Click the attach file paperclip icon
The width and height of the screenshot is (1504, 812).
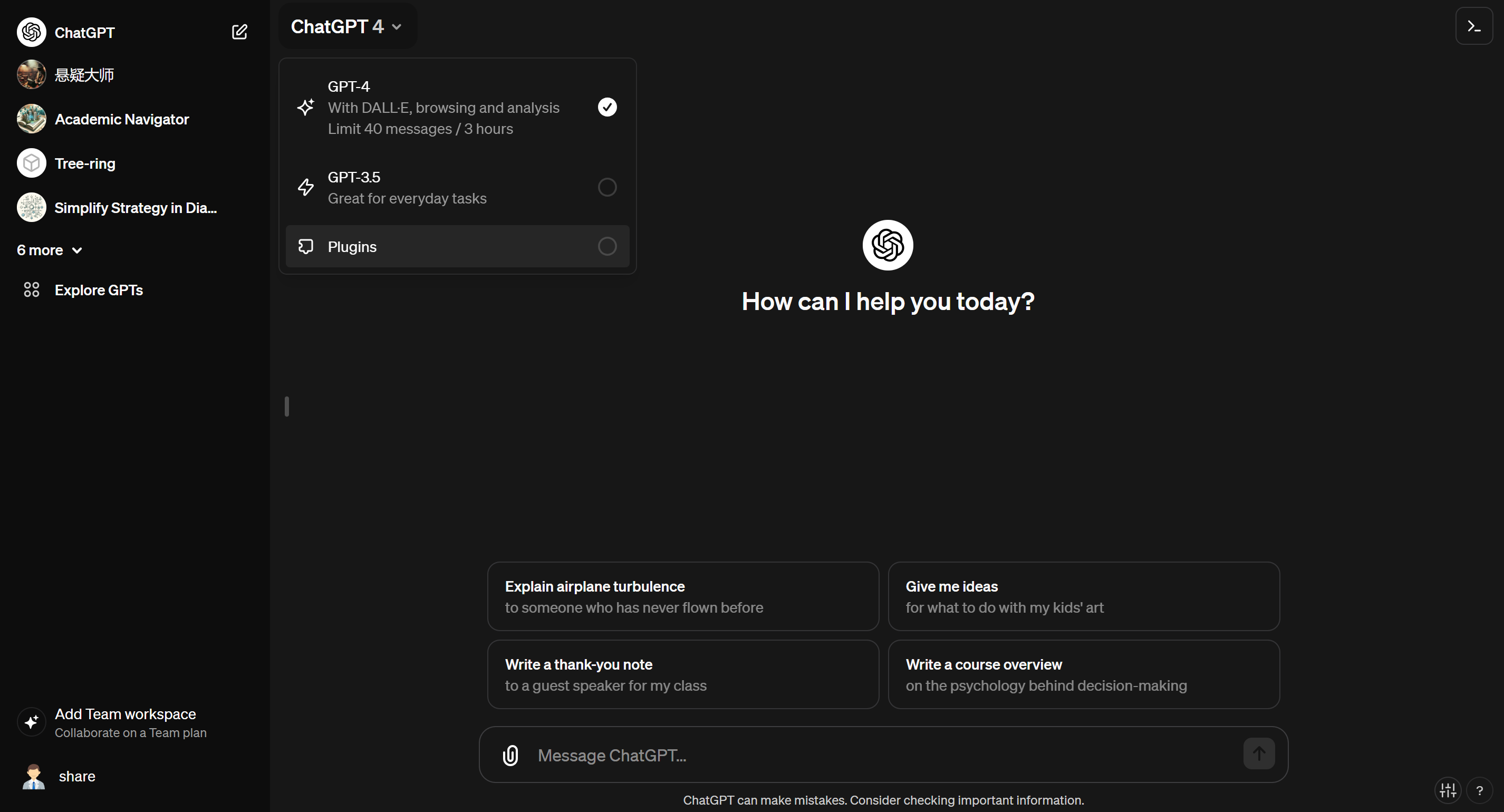coord(510,756)
